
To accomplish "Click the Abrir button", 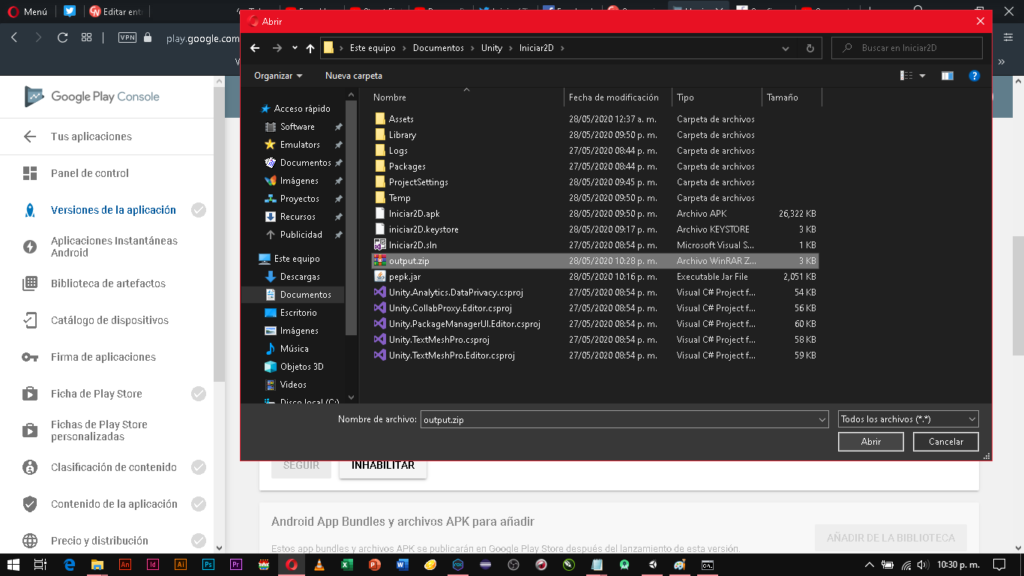I will (x=871, y=441).
